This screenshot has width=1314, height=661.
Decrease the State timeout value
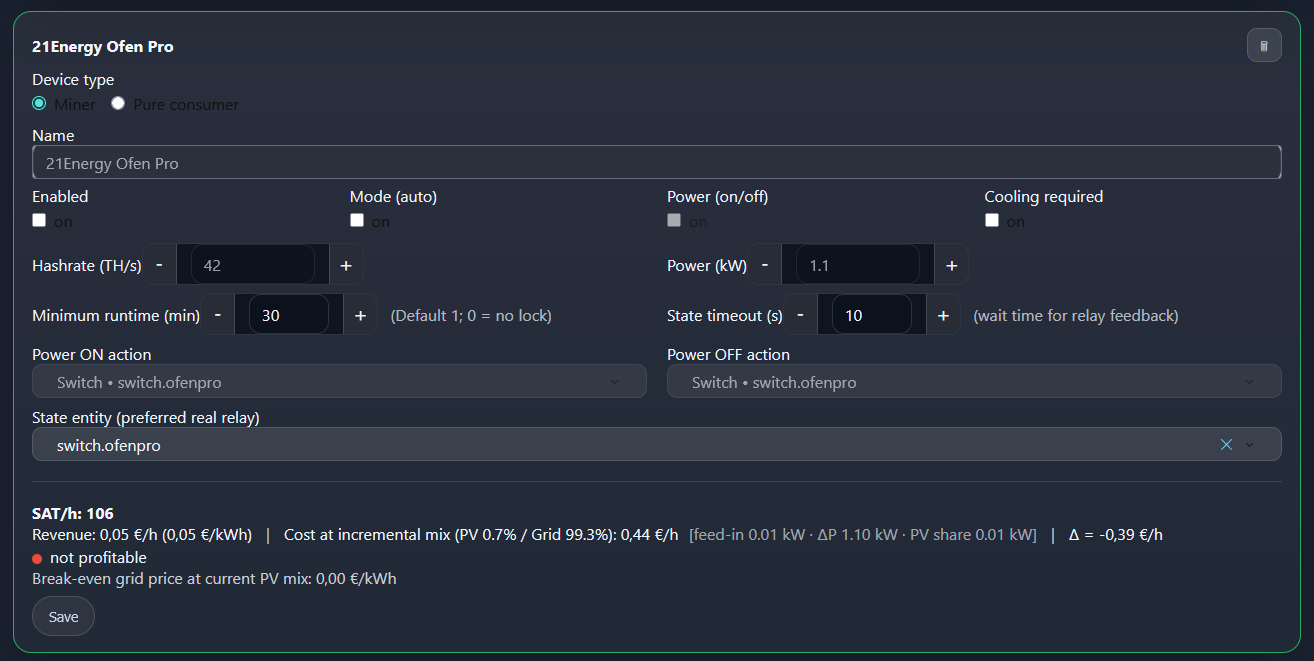(x=800, y=315)
